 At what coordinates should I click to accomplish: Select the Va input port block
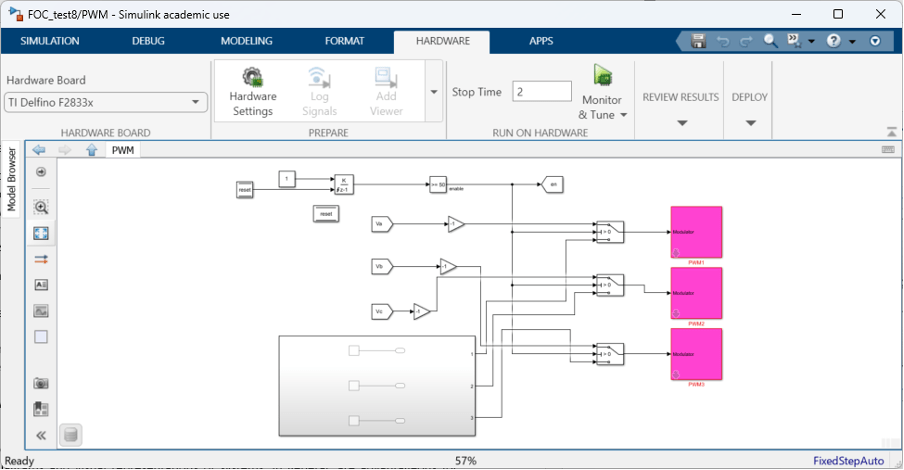click(x=382, y=224)
